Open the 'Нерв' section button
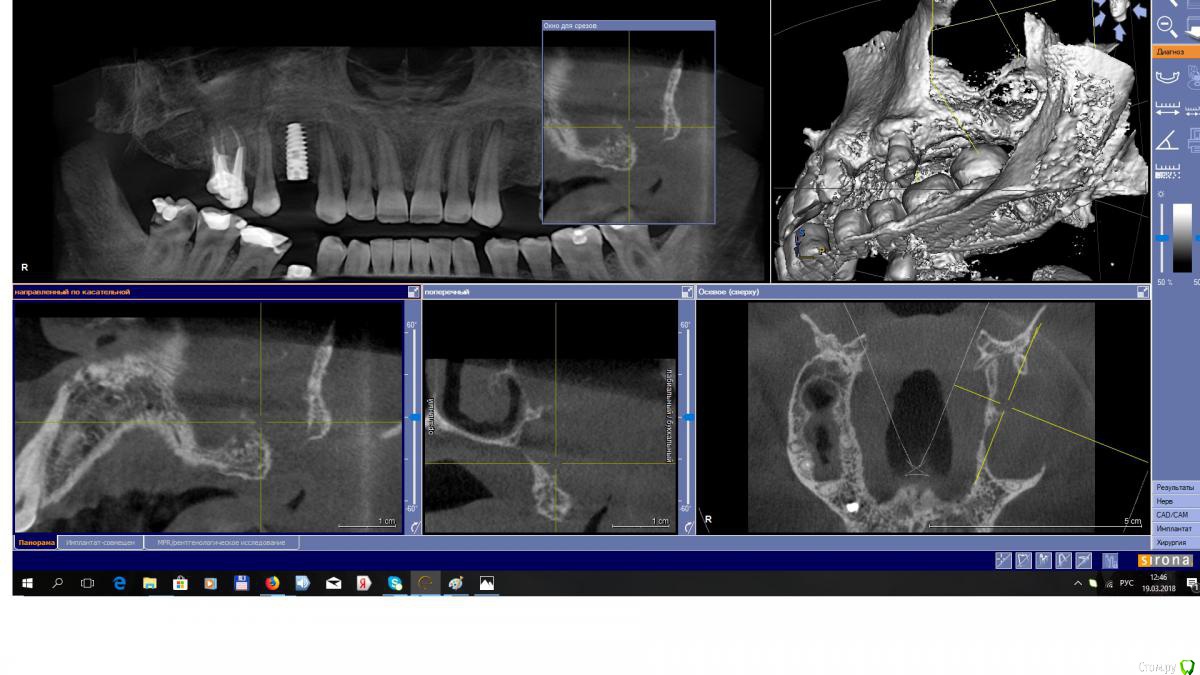Screen dimensions: 1200x675 tap(1174, 501)
